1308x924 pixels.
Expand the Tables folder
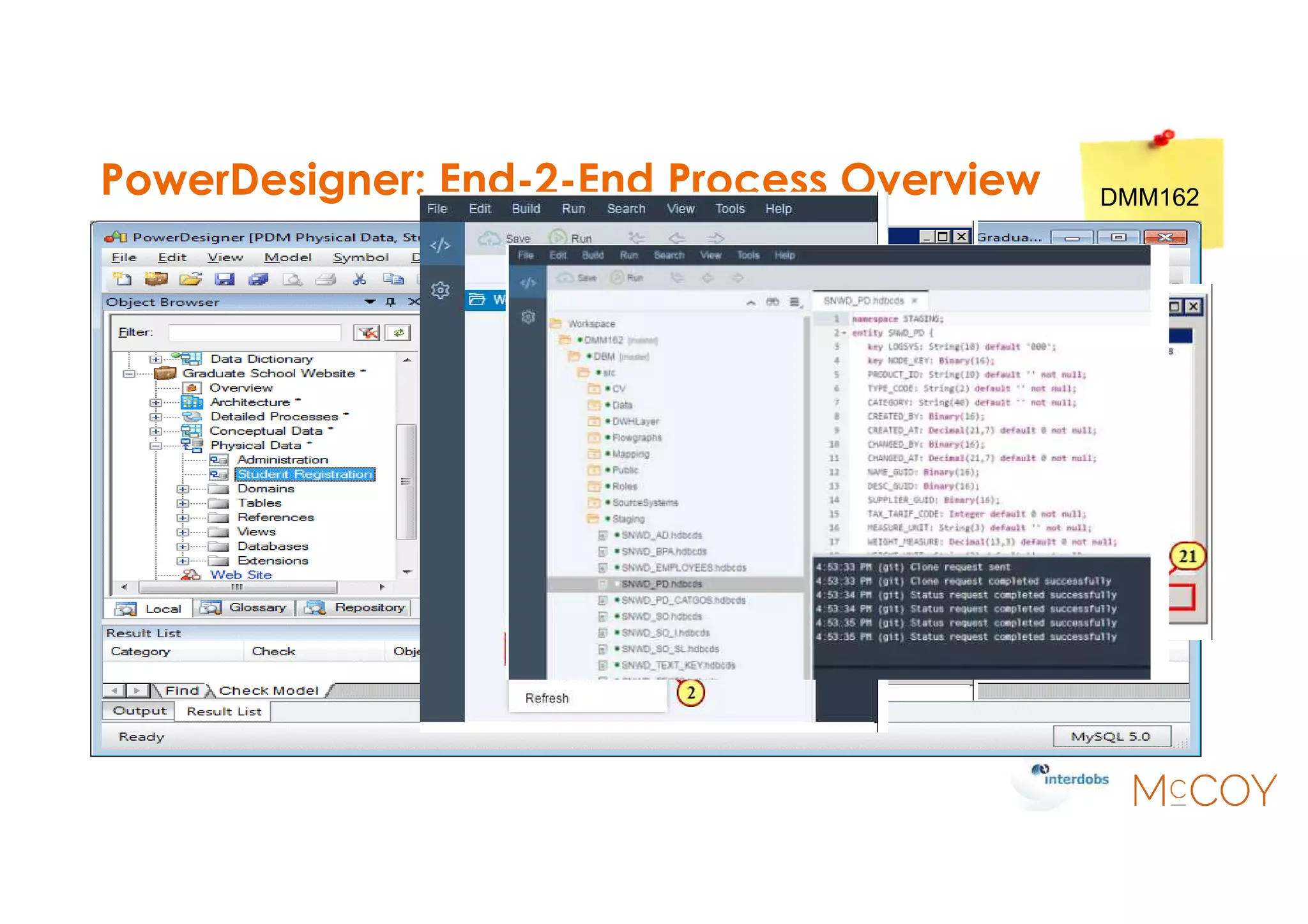click(x=182, y=503)
